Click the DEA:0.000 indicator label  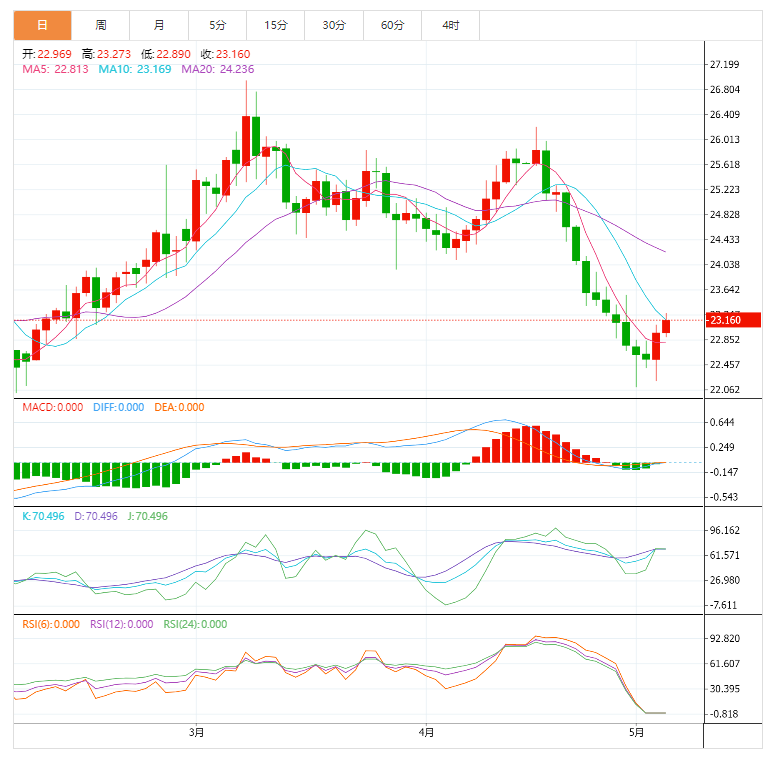(179, 407)
